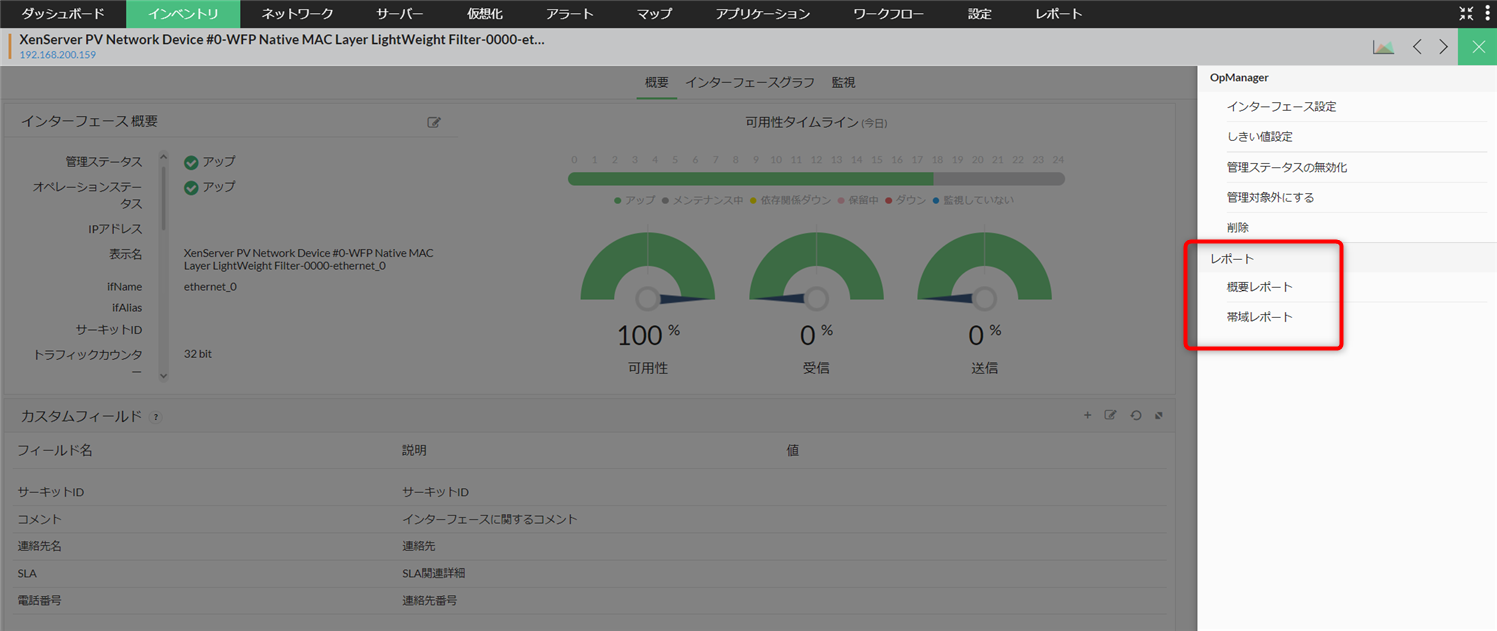Click the フィールド名 column header
This screenshot has height=631, width=1497.
[x=55, y=450]
